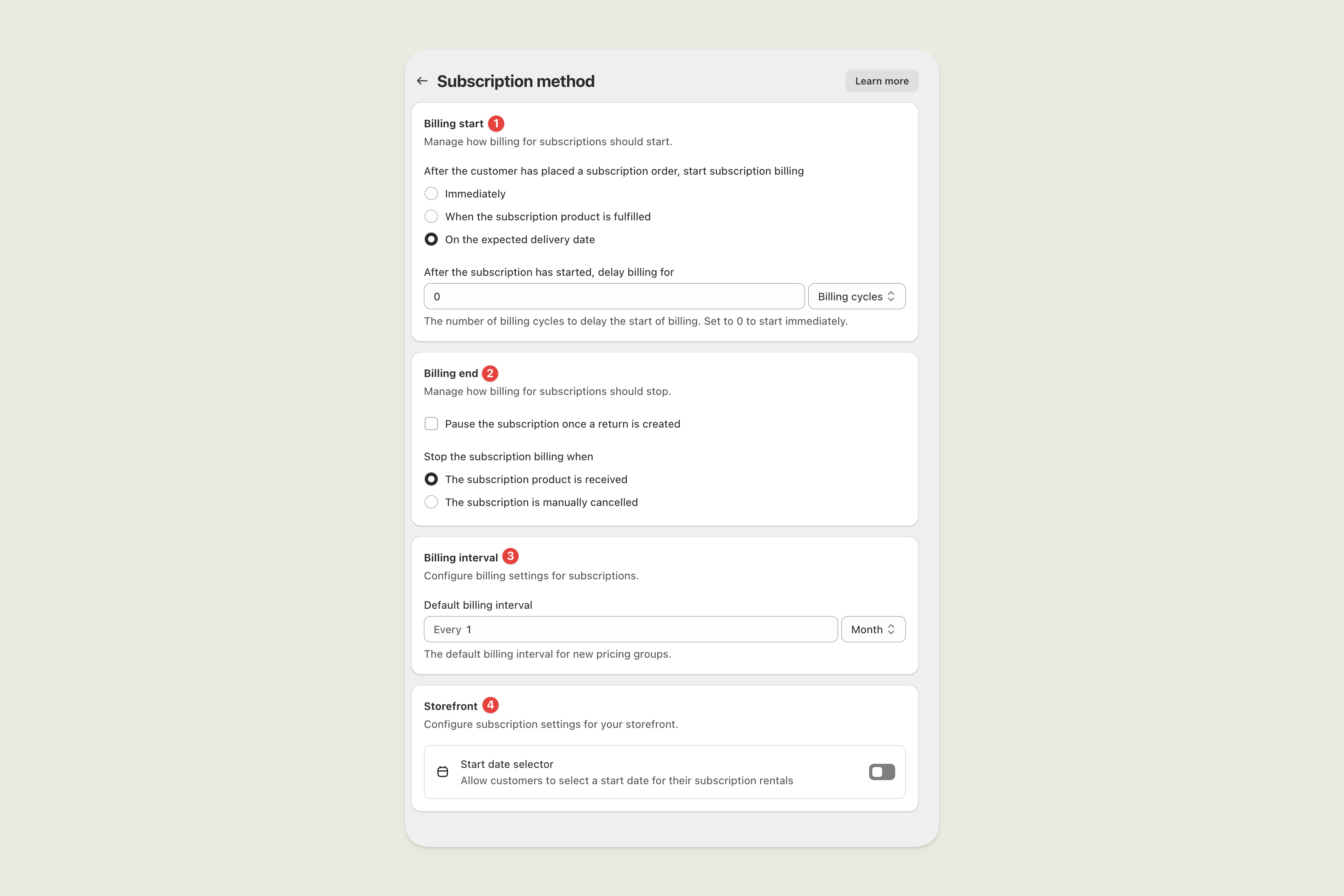This screenshot has height=896, width=1344.
Task: Select billing start when subscription product is fulfilled
Action: pyautogui.click(x=431, y=216)
